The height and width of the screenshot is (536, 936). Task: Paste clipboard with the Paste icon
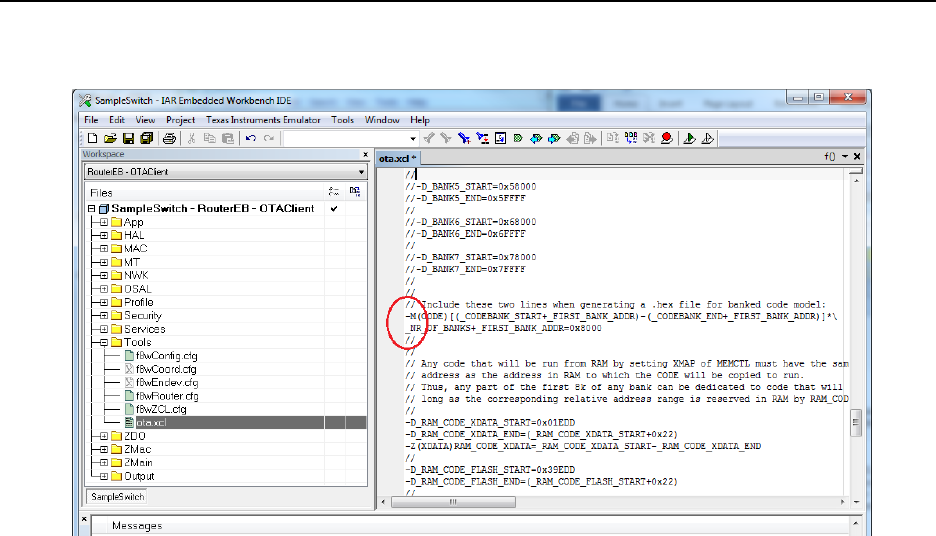228,138
